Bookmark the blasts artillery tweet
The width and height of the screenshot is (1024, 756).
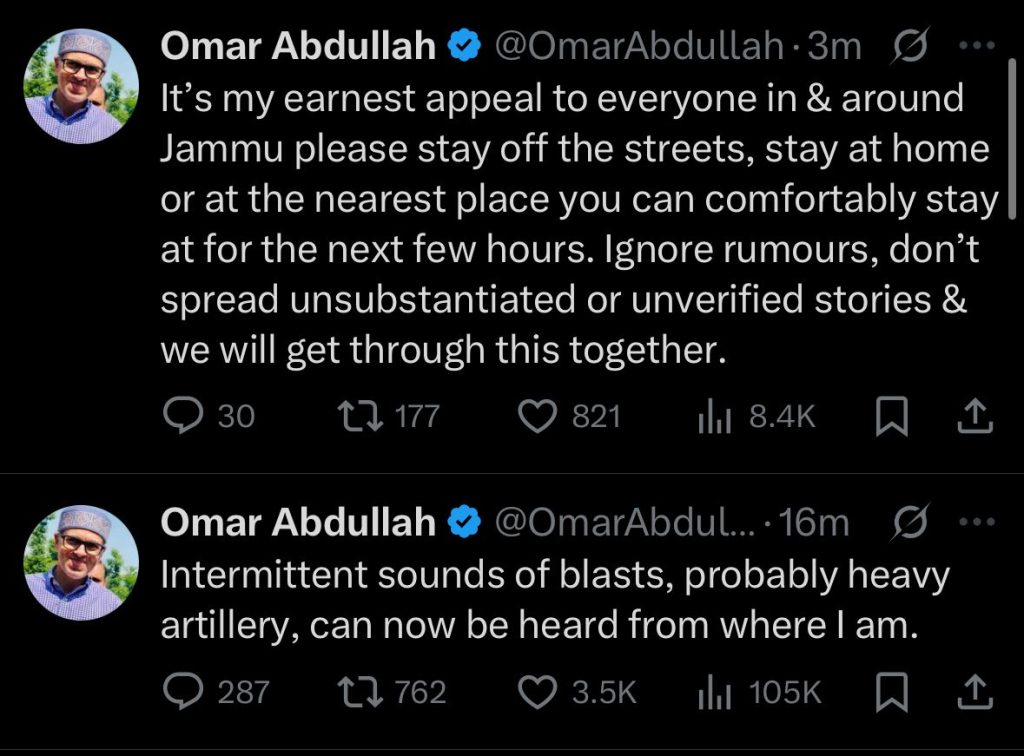click(889, 692)
